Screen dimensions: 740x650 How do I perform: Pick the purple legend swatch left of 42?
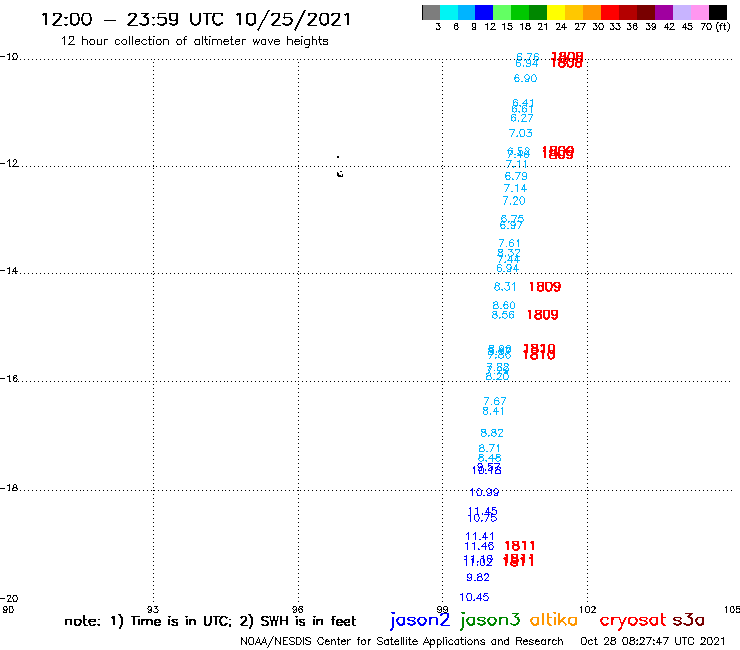click(664, 12)
